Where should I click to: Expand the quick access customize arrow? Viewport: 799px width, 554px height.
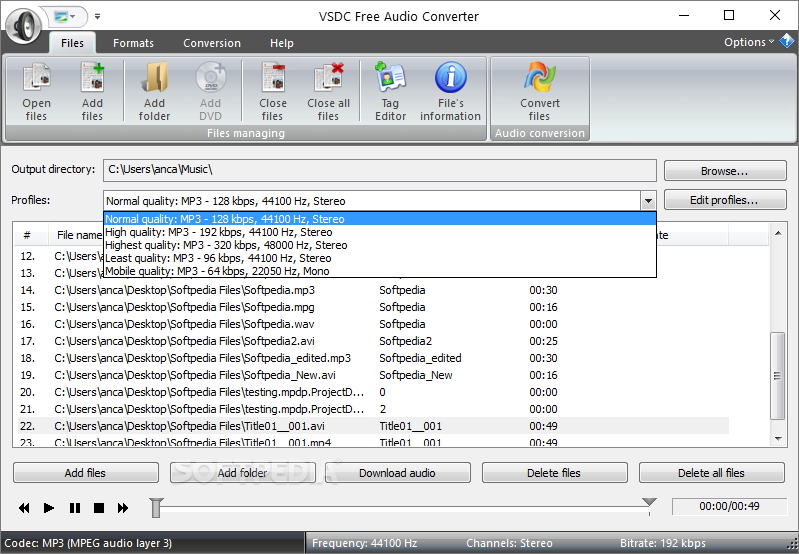coord(97,16)
